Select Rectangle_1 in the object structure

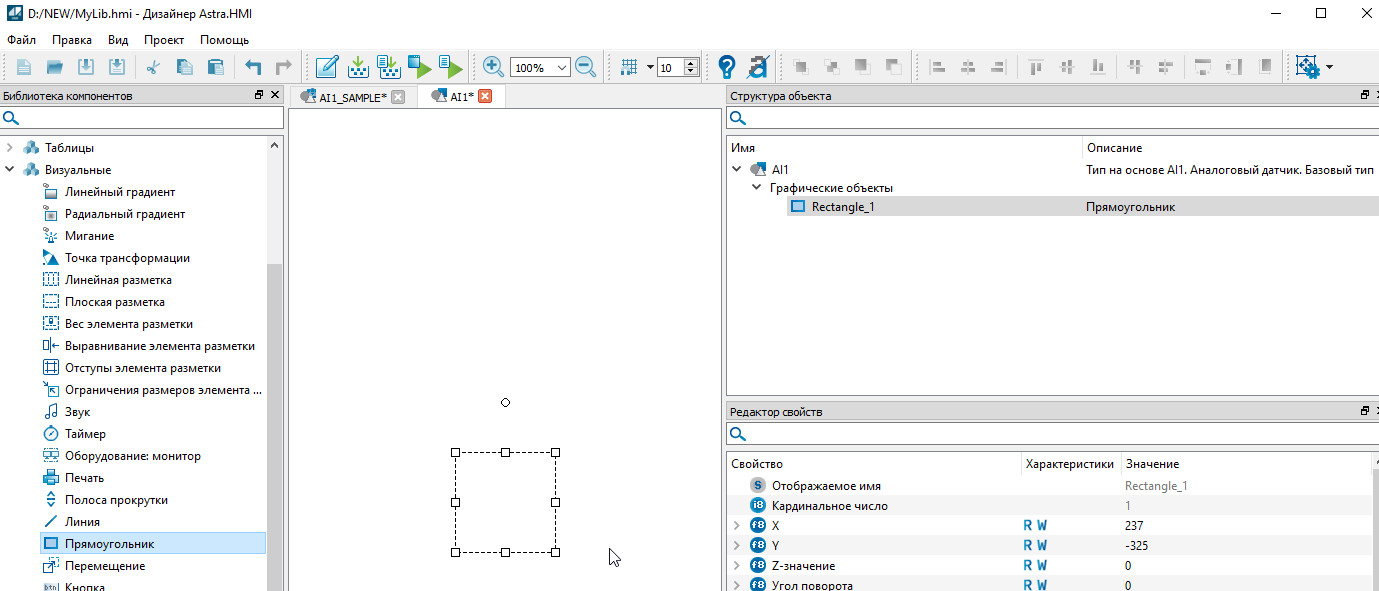(x=842, y=207)
